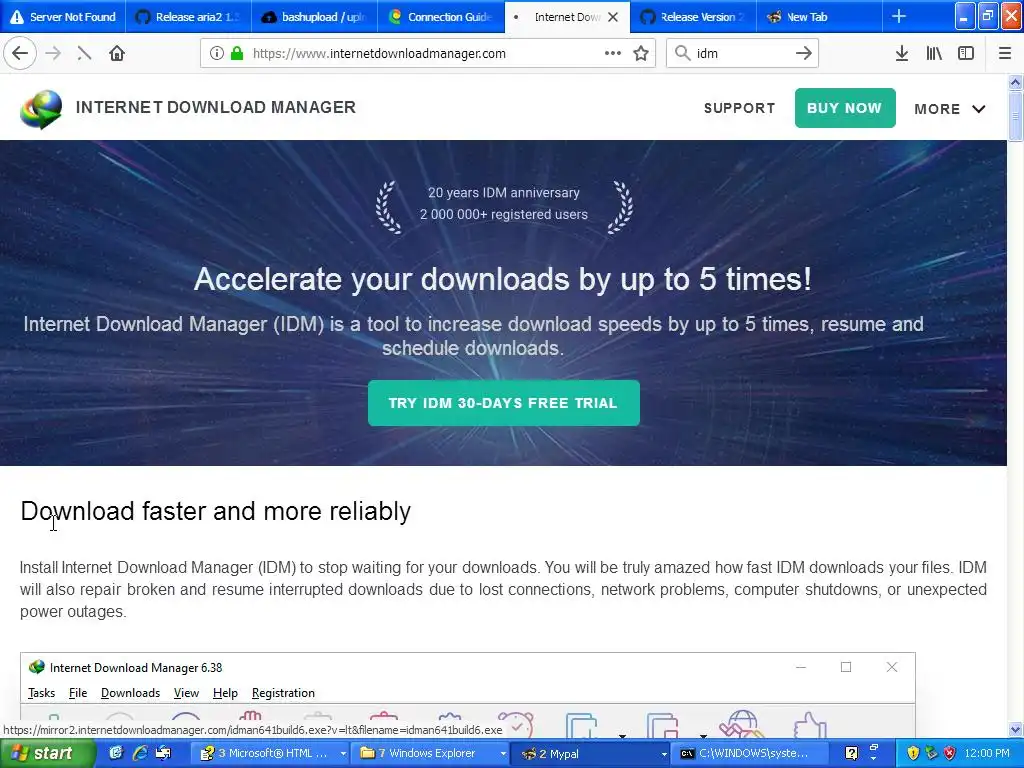Screen dimensions: 1024x768
Task: Expand the MORE dropdown menu
Action: pyautogui.click(x=950, y=109)
